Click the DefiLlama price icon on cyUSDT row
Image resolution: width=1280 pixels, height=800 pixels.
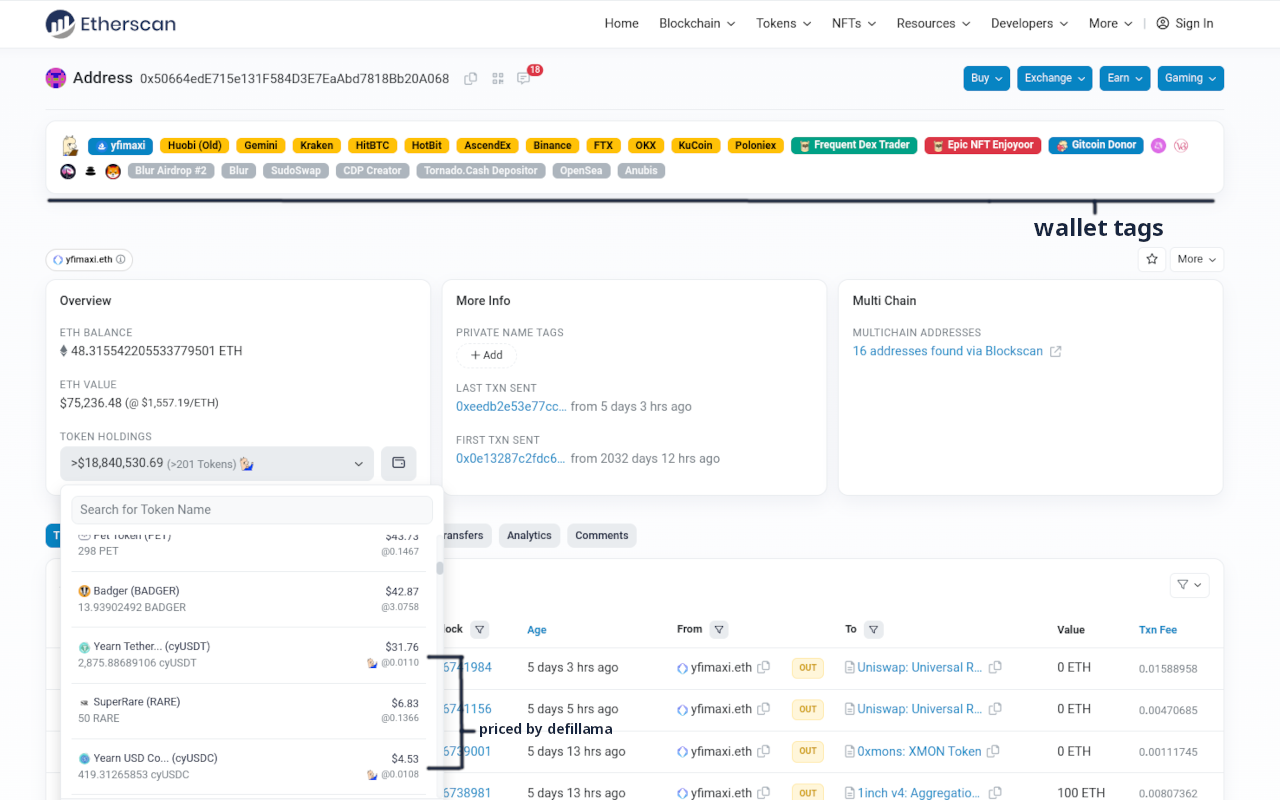coord(372,663)
